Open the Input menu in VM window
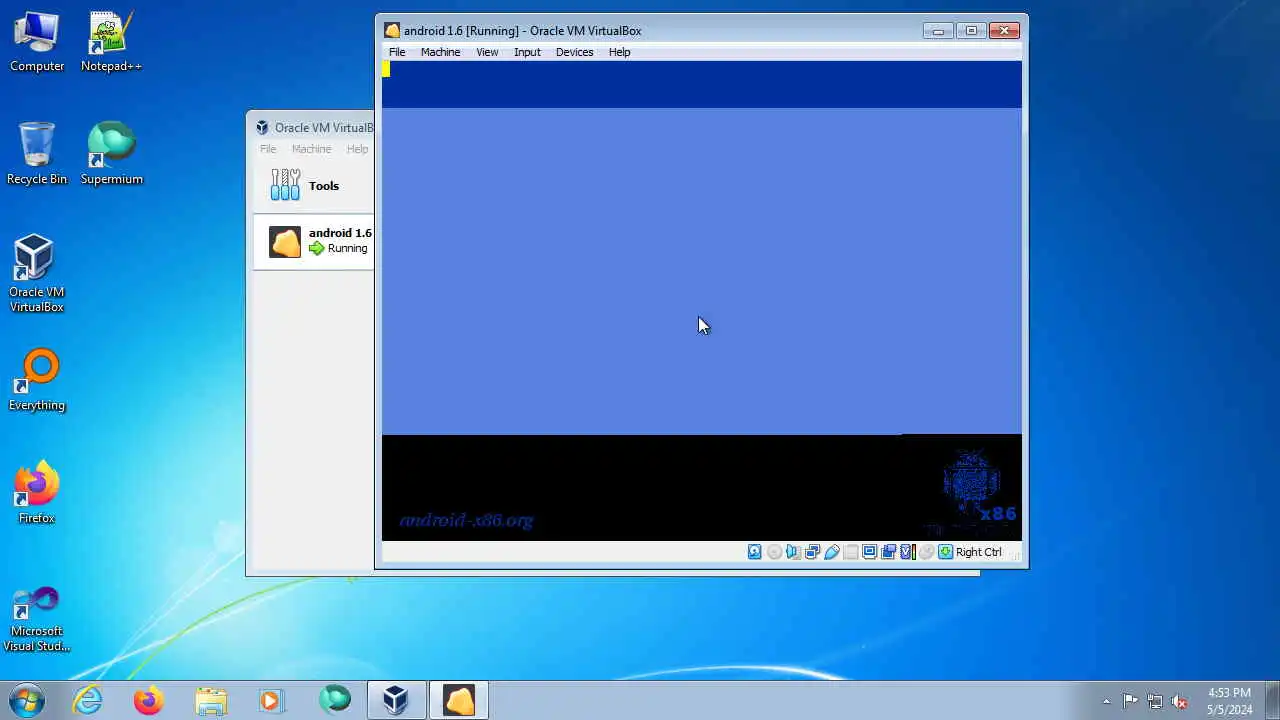 [x=527, y=52]
